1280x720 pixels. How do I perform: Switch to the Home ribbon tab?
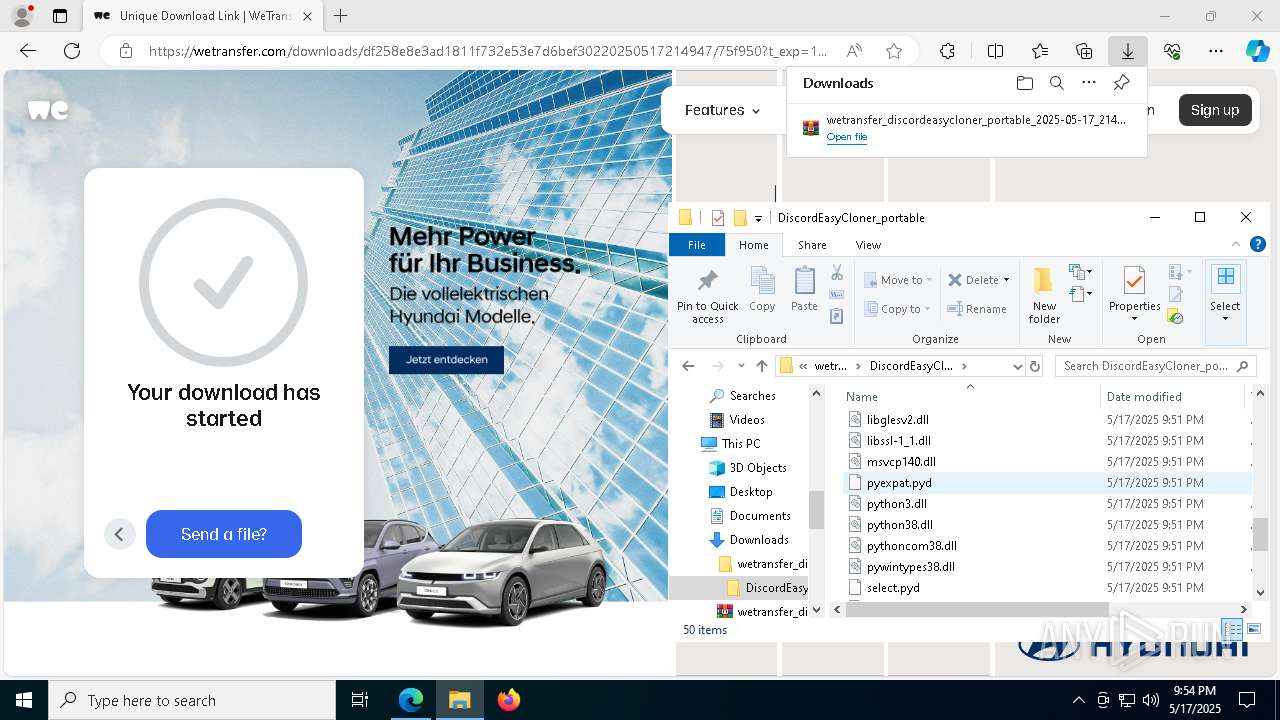pyautogui.click(x=753, y=245)
